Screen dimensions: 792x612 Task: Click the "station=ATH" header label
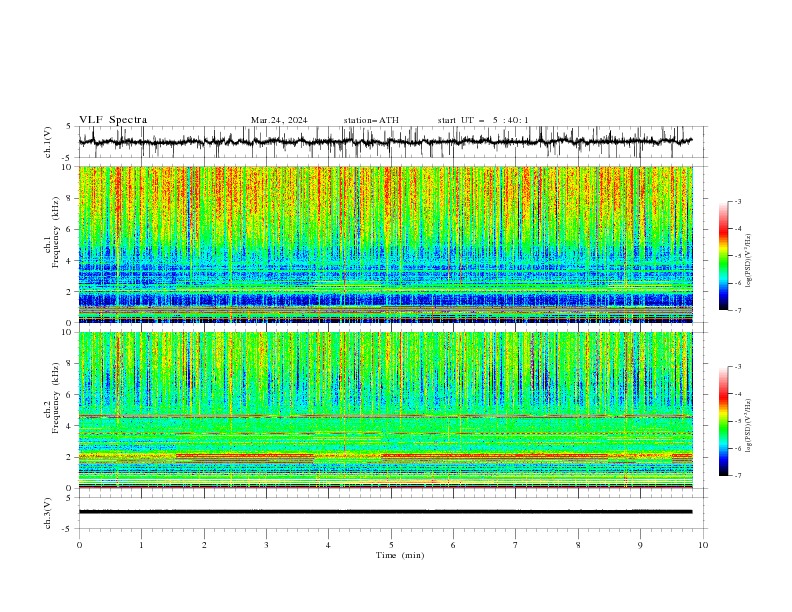[x=371, y=120]
